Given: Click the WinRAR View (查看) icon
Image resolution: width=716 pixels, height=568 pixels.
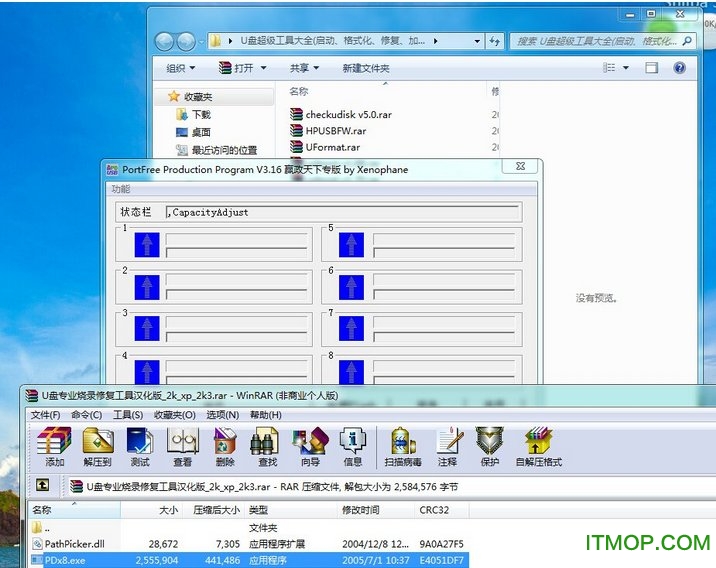Looking at the screenshot, I should (x=182, y=447).
